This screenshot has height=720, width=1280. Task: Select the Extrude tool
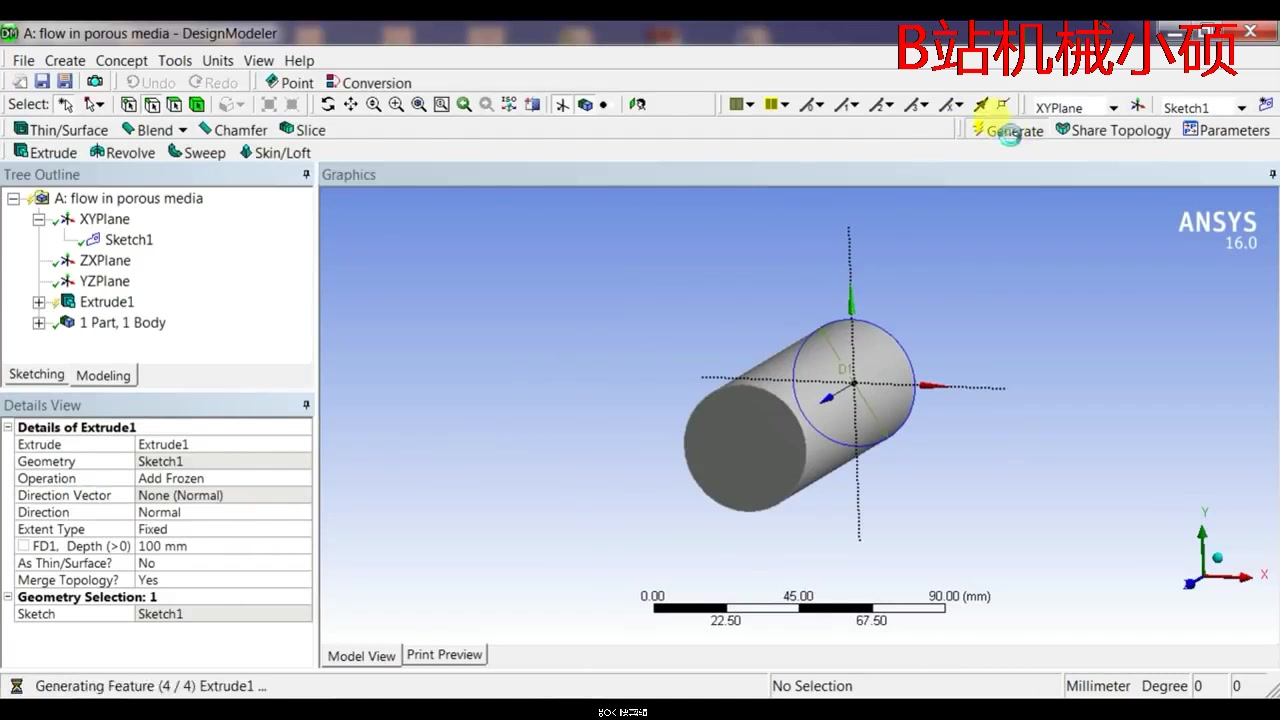point(46,152)
